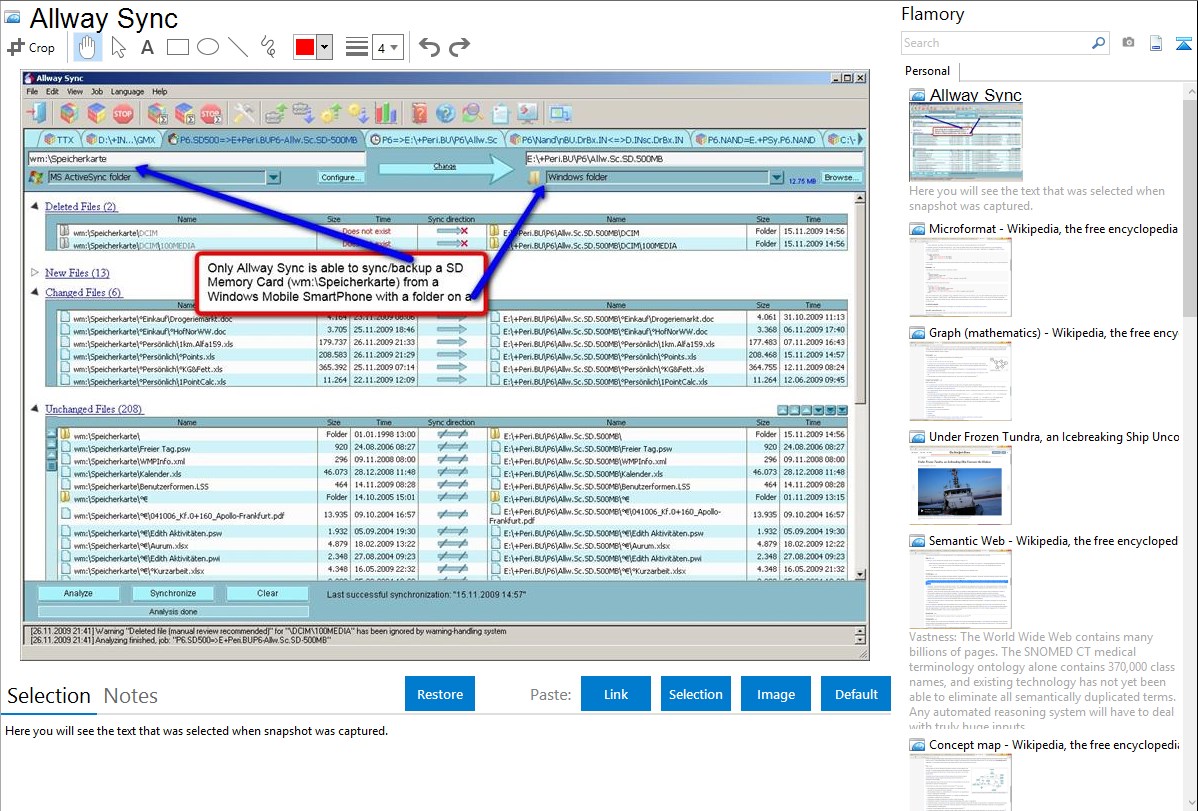1198x811 pixels.
Task: Click the Browse... button
Action: (x=840, y=177)
